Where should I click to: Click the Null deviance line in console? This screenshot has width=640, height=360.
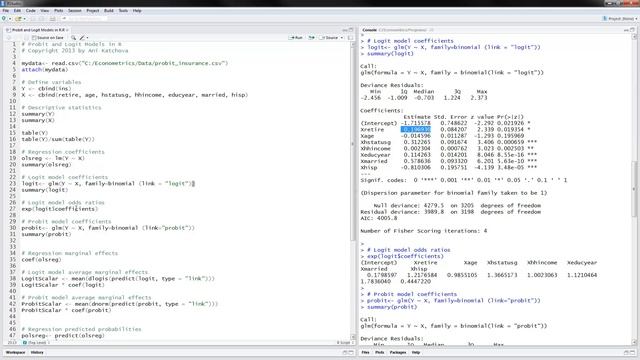click(457, 206)
